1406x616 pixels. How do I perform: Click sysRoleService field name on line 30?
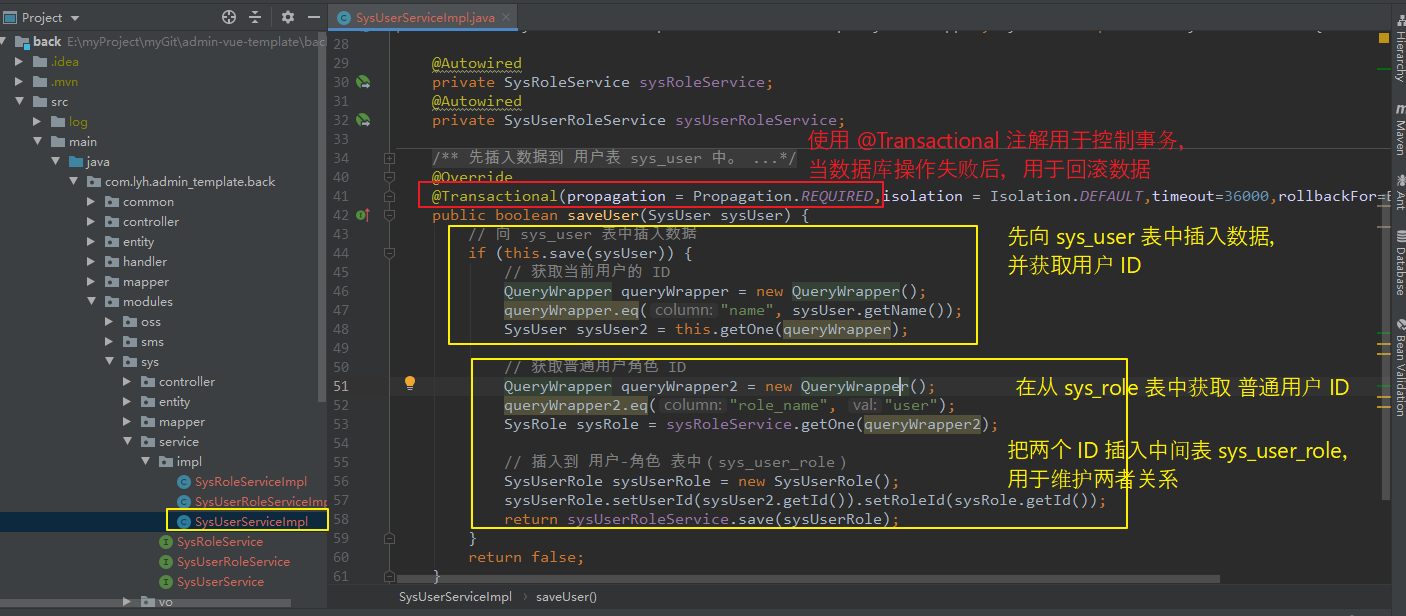click(x=702, y=82)
